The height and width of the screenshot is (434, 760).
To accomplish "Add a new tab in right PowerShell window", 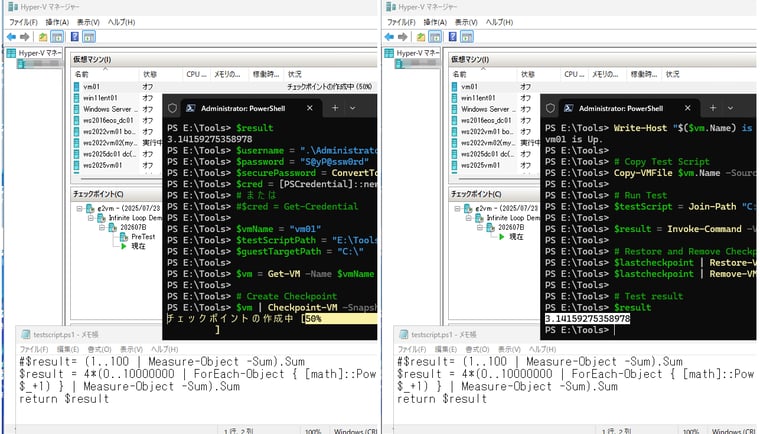I will tap(713, 108).
